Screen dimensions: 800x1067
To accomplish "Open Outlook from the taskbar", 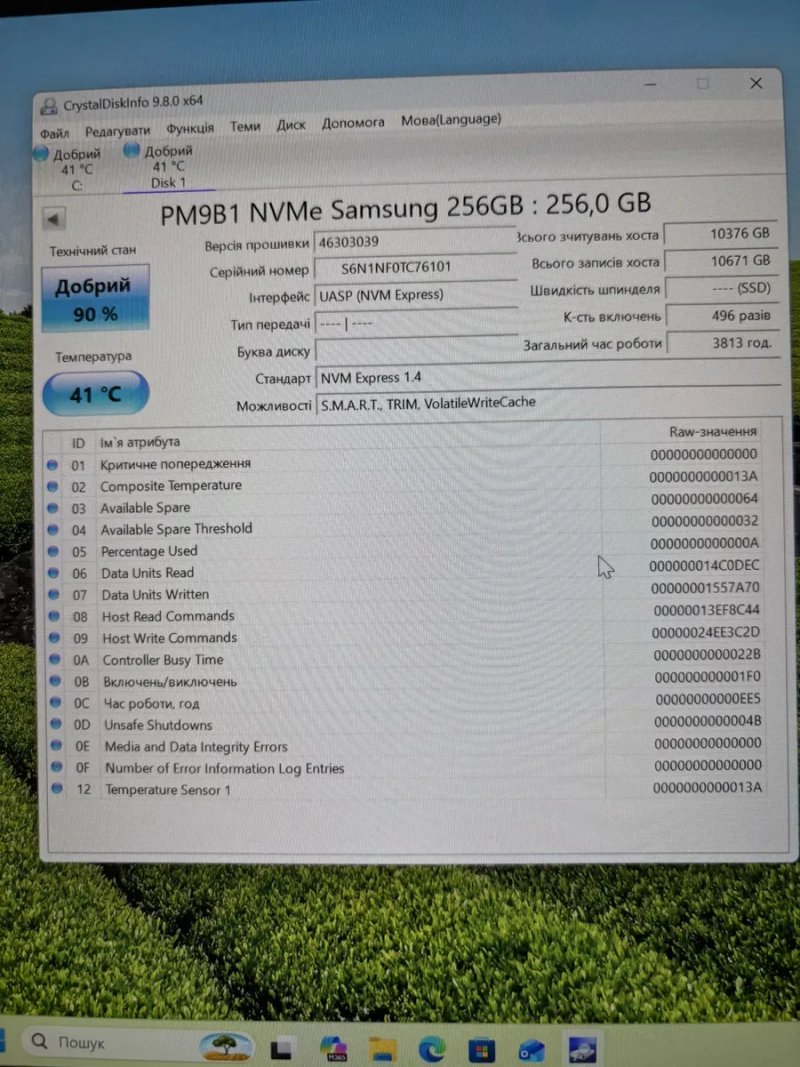I will point(531,1051).
